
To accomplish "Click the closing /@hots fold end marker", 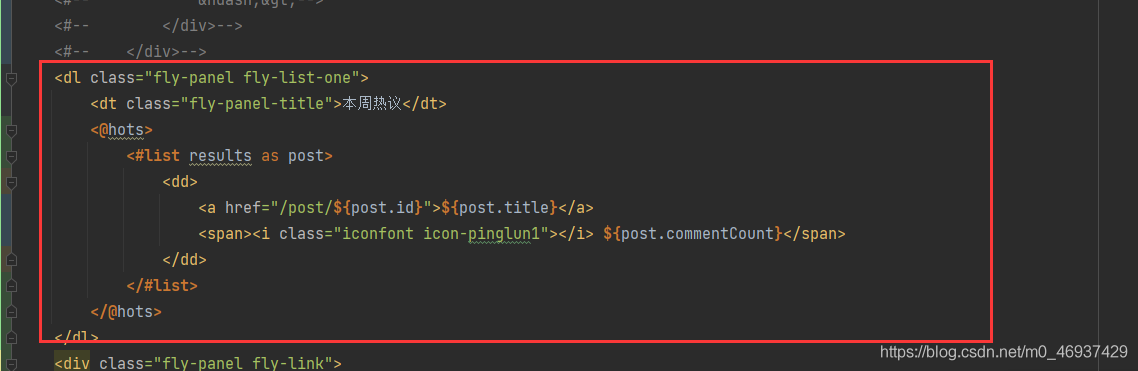I will tap(11, 312).
